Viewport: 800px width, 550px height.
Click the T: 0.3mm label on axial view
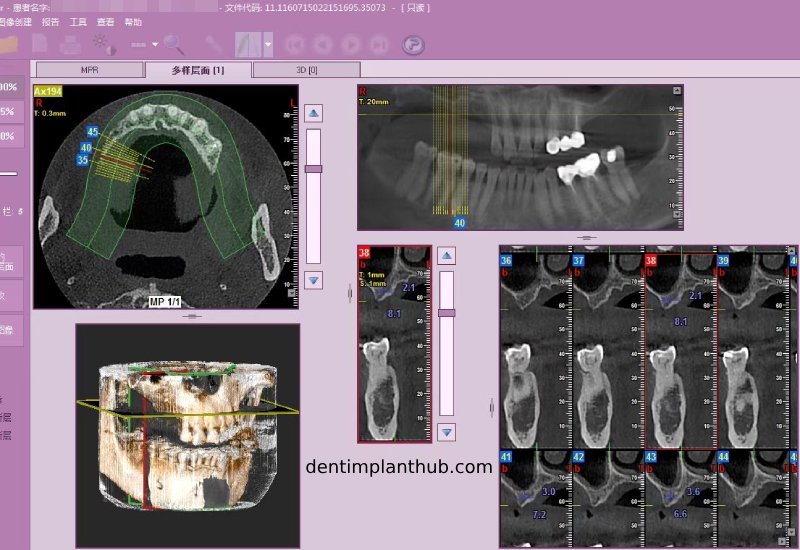[51, 113]
